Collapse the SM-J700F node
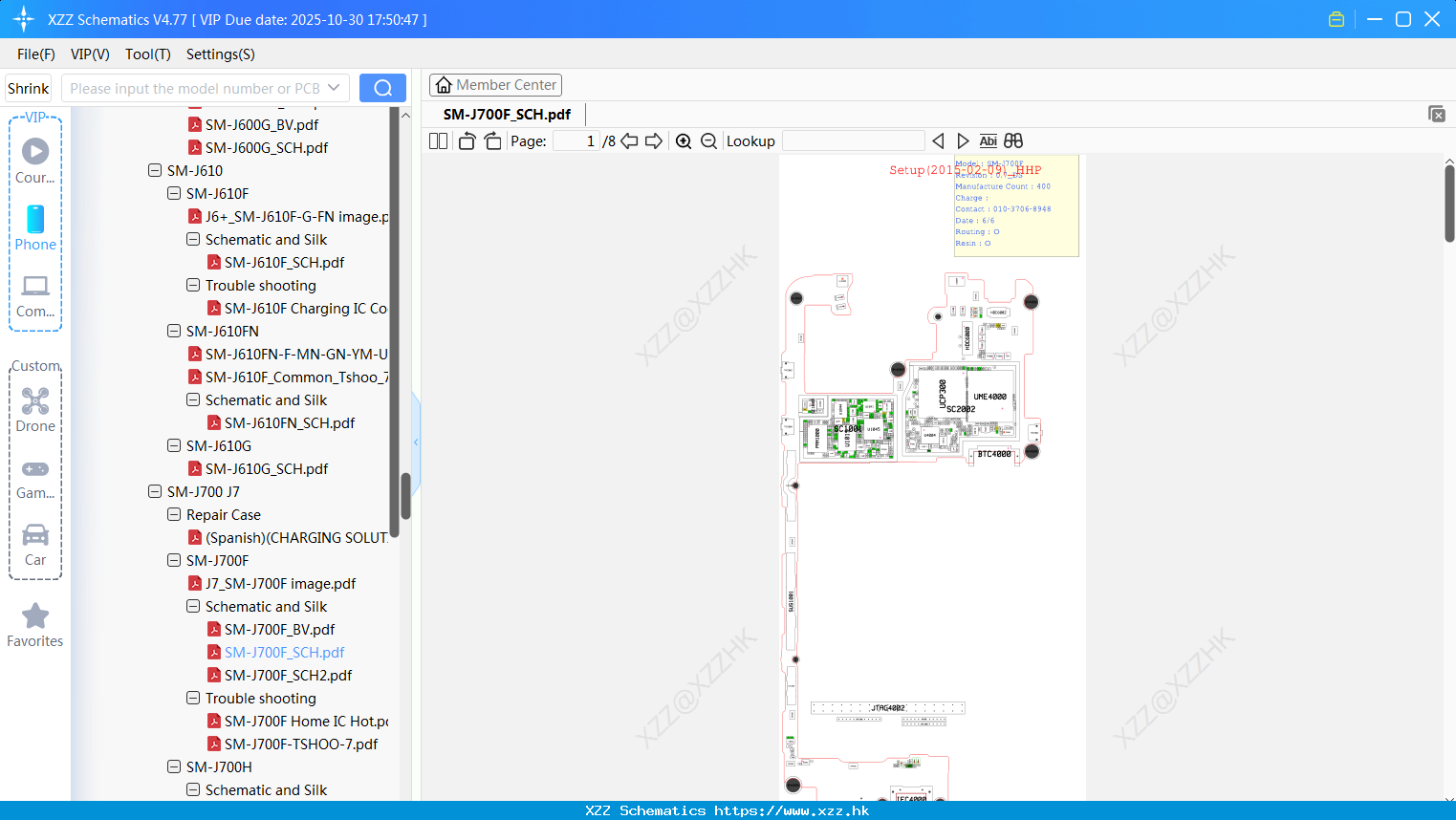Viewport: 1456px width, 820px height. [x=174, y=561]
